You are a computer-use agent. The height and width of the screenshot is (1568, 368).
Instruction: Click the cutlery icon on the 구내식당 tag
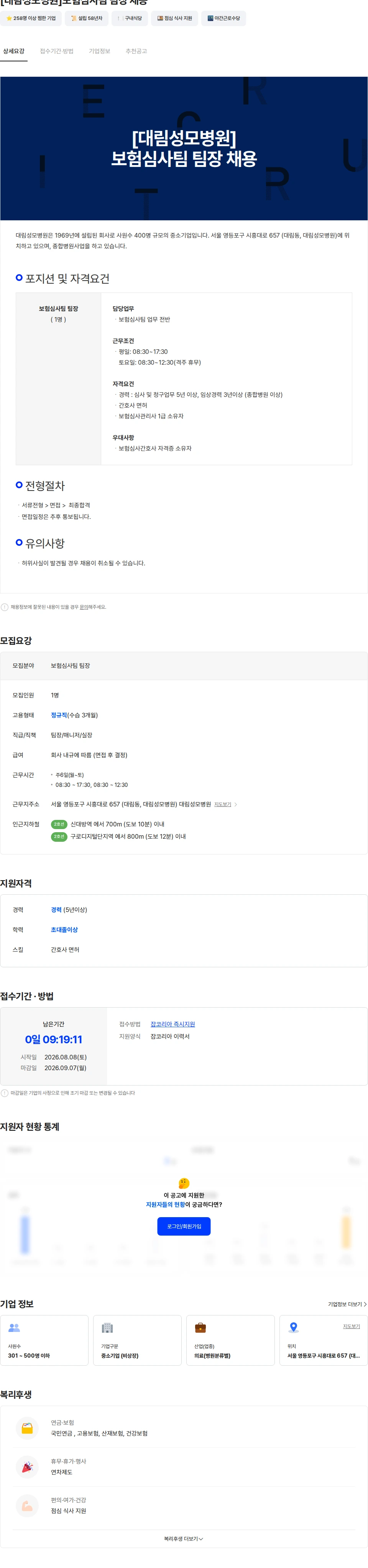click(120, 18)
